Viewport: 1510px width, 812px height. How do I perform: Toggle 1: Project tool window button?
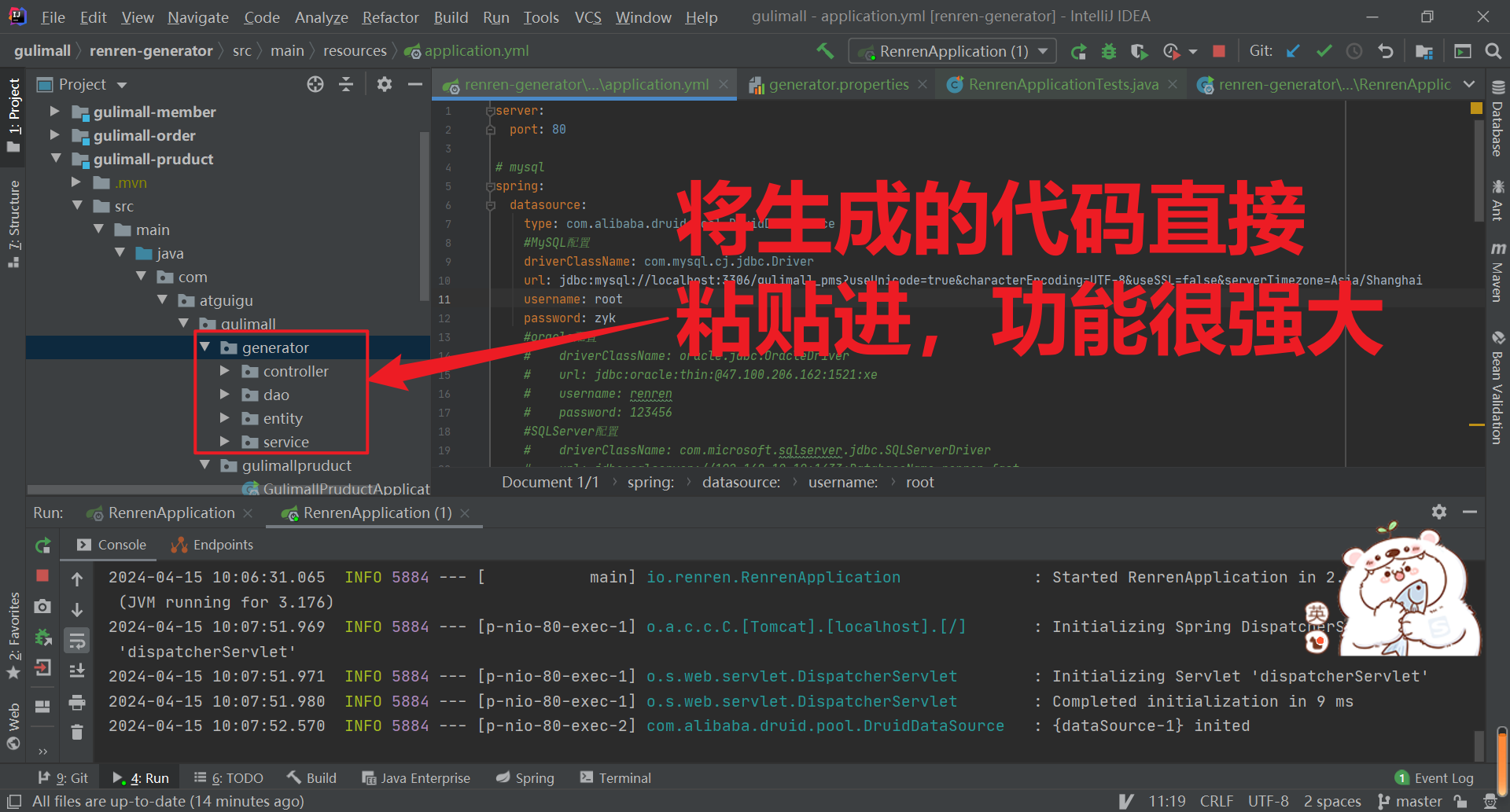tap(13, 115)
